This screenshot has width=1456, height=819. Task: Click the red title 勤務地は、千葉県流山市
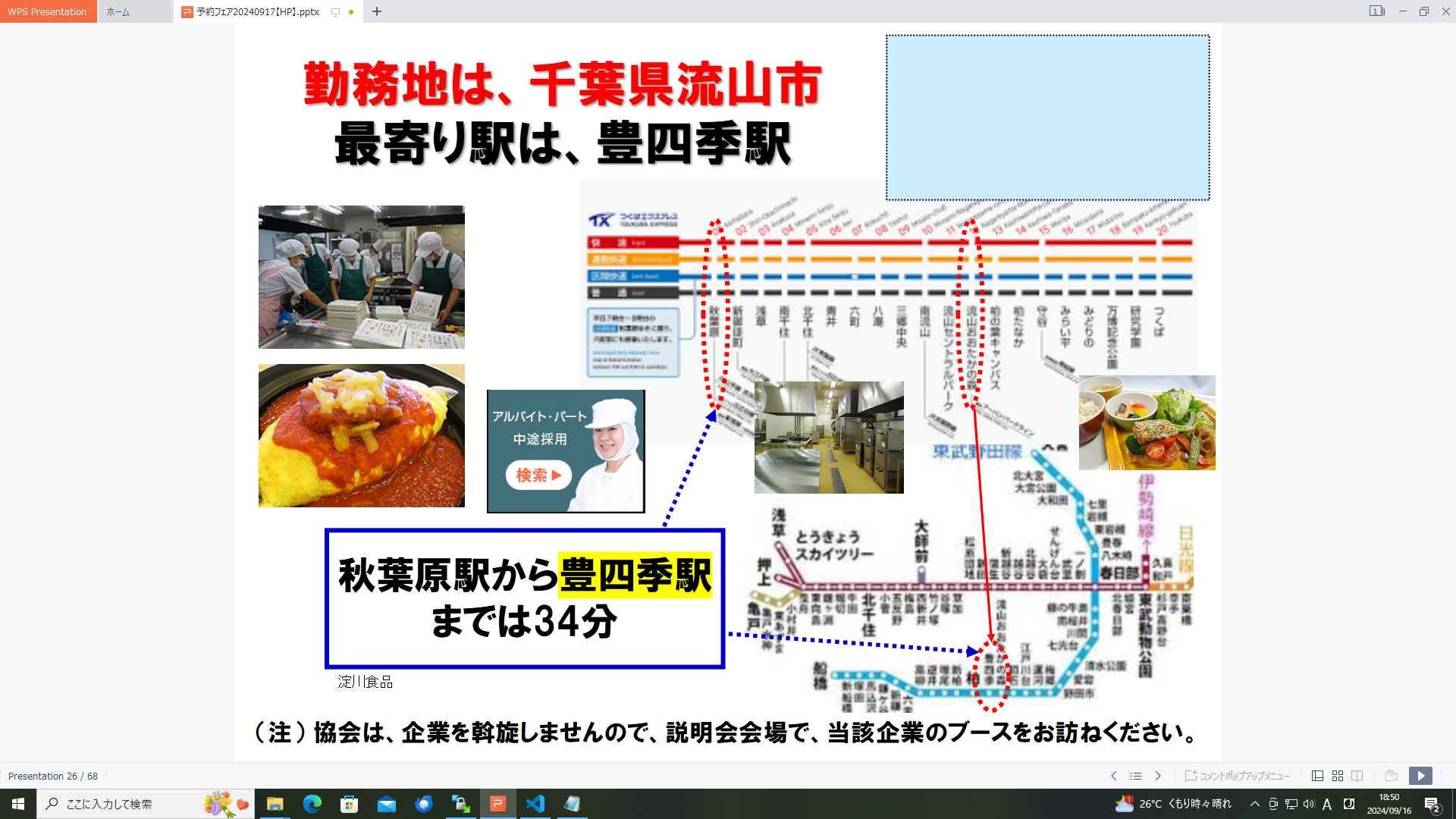coord(563,83)
